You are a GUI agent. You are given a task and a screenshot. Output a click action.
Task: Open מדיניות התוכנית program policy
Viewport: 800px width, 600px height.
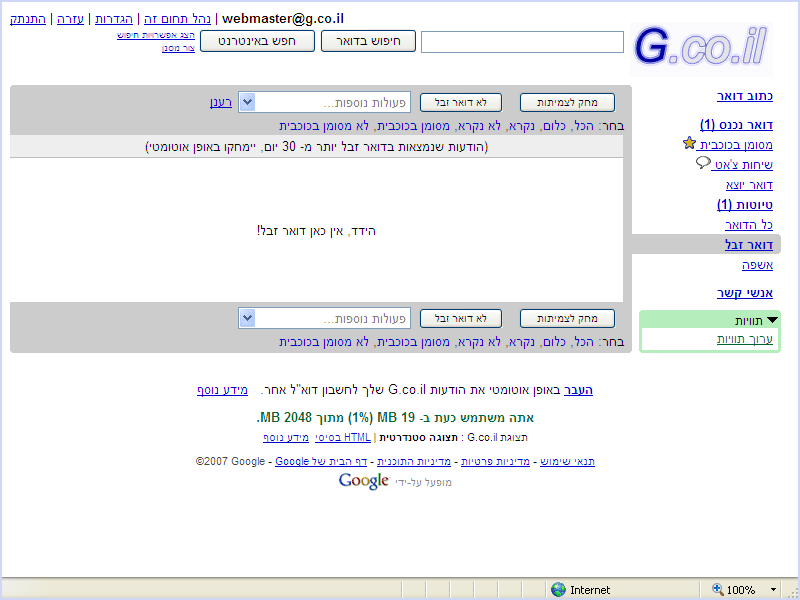tap(414, 461)
